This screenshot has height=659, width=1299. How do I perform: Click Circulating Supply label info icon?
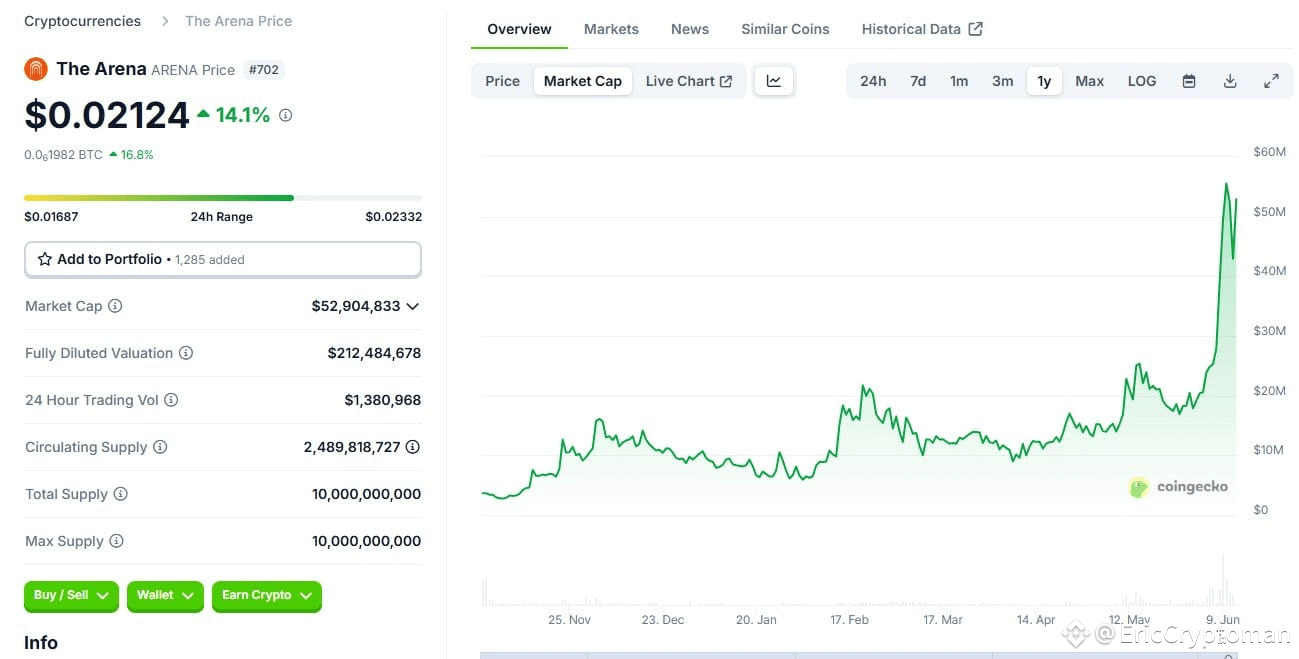[x=160, y=447]
